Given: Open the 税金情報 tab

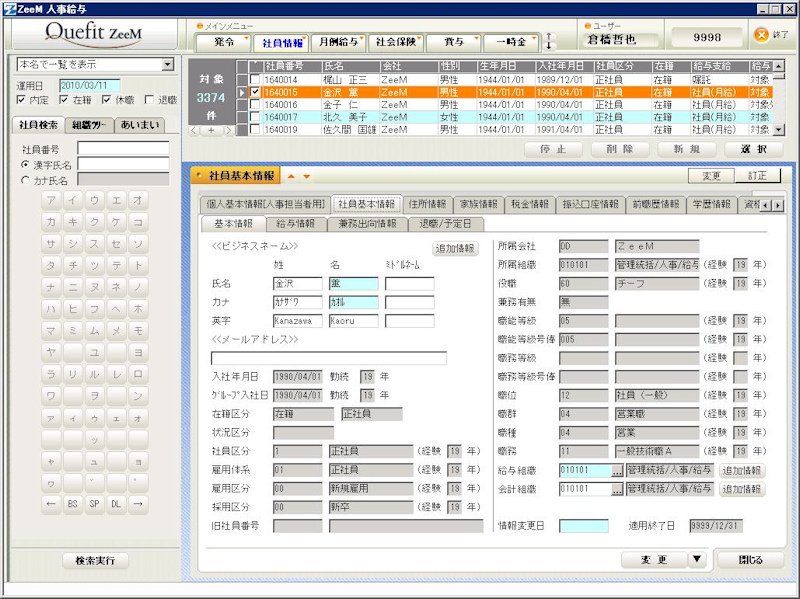Looking at the screenshot, I should 530,205.
